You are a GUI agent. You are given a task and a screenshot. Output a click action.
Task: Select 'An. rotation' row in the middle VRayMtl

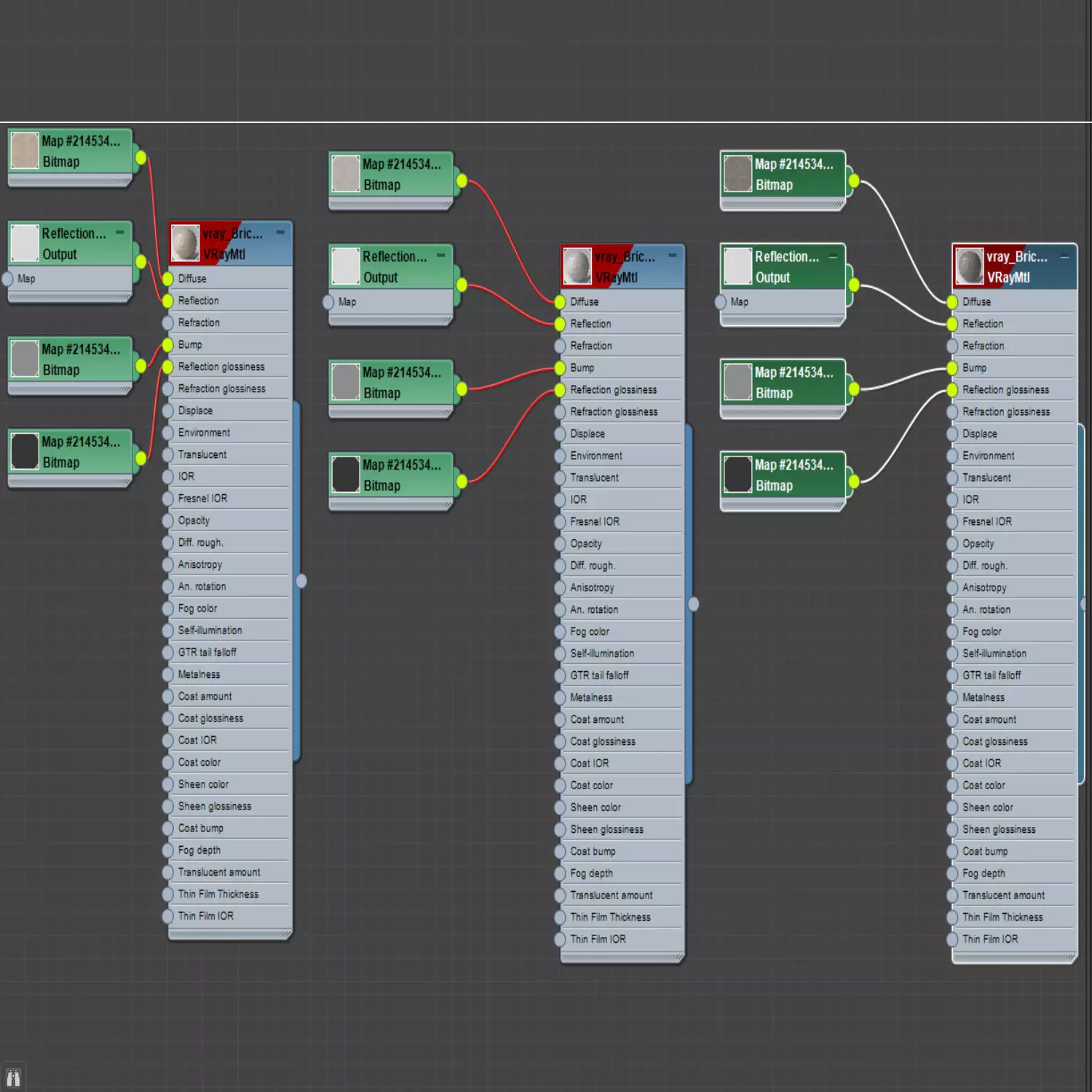click(x=622, y=609)
